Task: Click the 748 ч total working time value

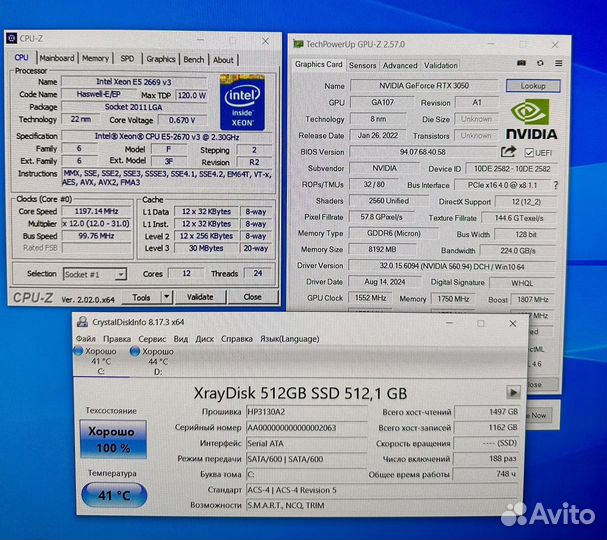Action: 486,474
